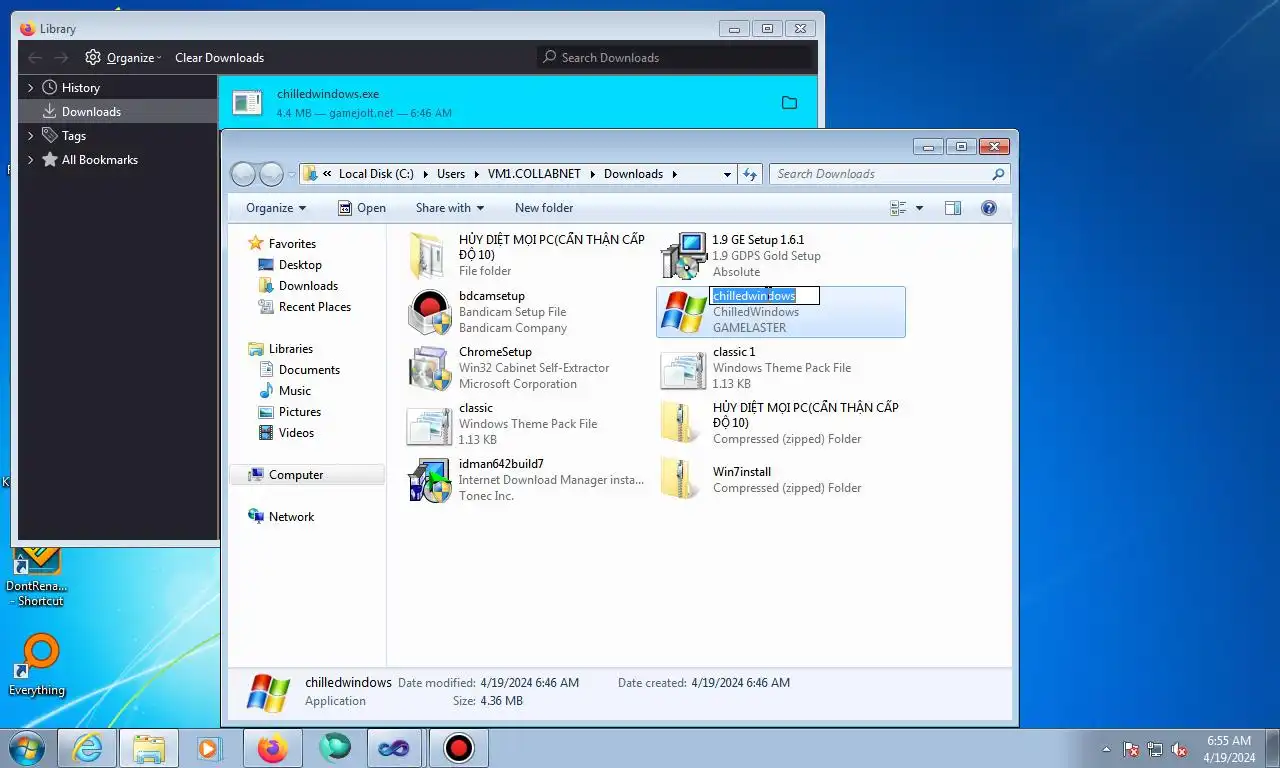Screen dimensions: 1280x768
Task: Open Windows Explorer taskbar button
Action: [x=149, y=748]
